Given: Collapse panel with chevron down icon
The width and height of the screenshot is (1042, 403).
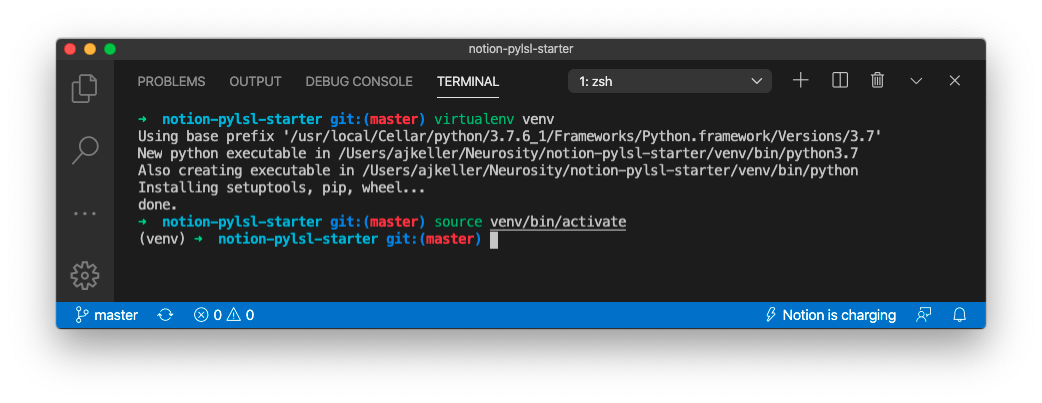Looking at the screenshot, I should point(916,81).
